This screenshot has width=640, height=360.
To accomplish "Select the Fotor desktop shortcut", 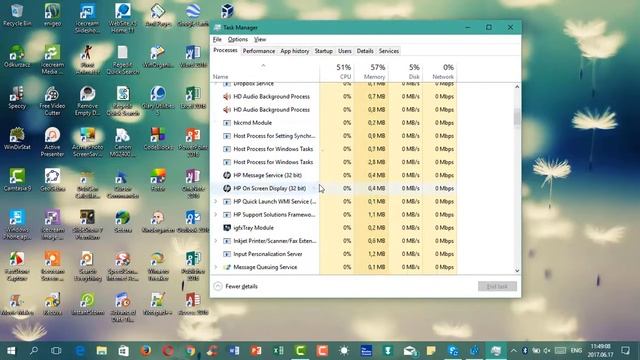I will pos(158,180).
